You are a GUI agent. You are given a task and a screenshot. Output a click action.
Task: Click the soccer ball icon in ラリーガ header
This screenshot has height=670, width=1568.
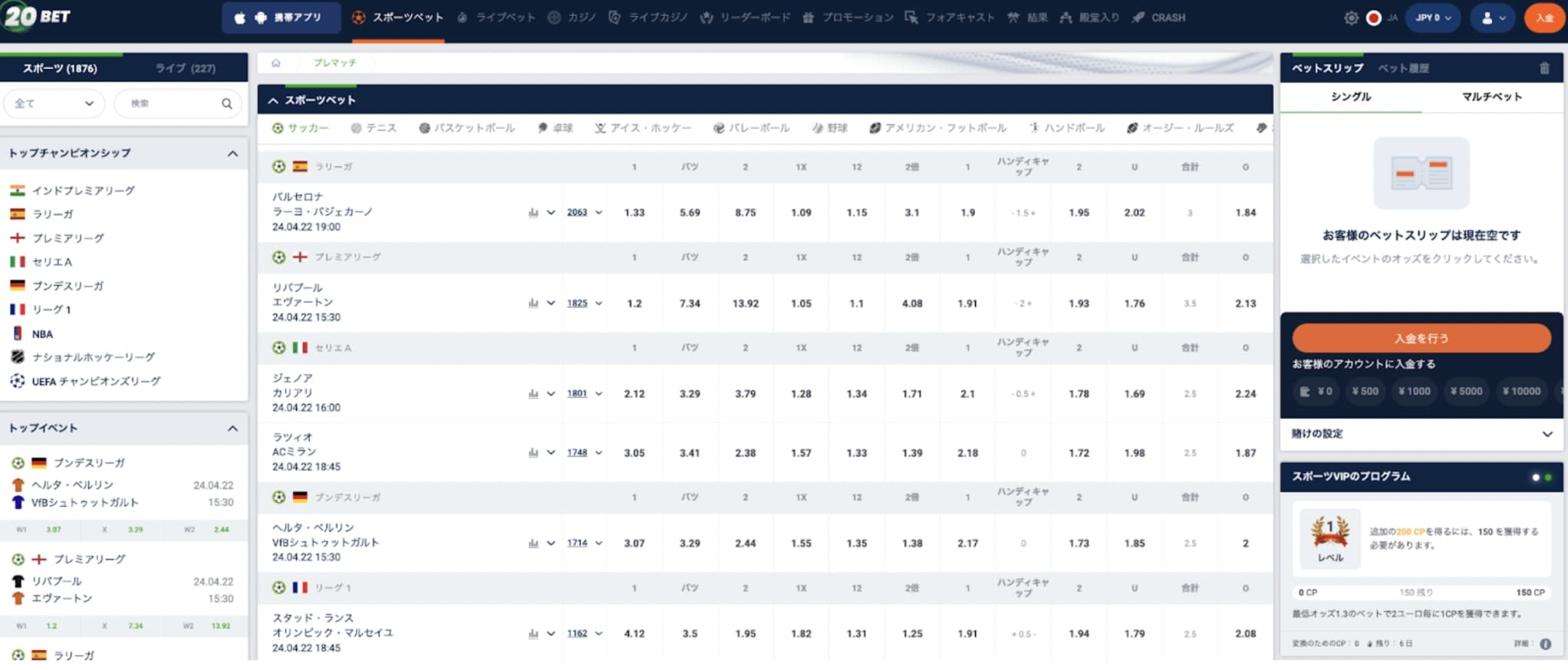(x=278, y=166)
